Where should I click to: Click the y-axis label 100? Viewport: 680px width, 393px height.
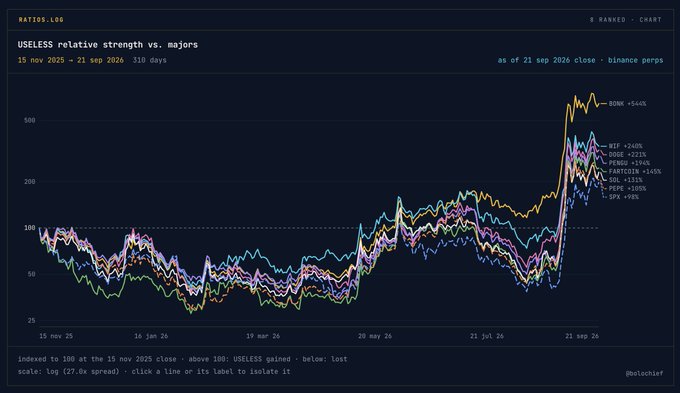pos(29,228)
